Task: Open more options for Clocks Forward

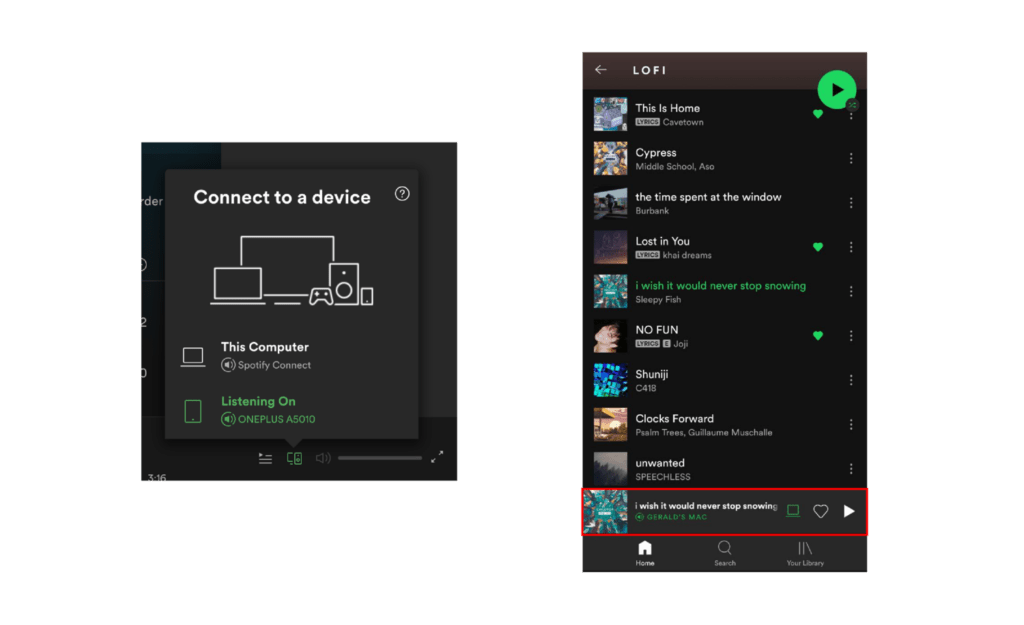Action: (x=851, y=424)
